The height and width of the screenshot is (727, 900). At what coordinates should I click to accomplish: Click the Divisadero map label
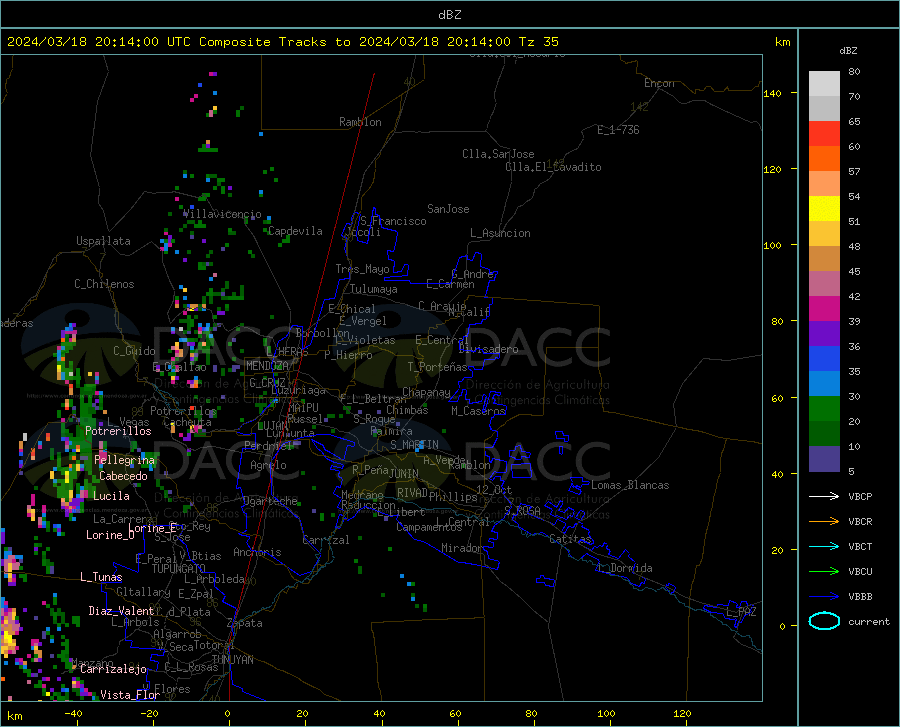(x=488, y=349)
